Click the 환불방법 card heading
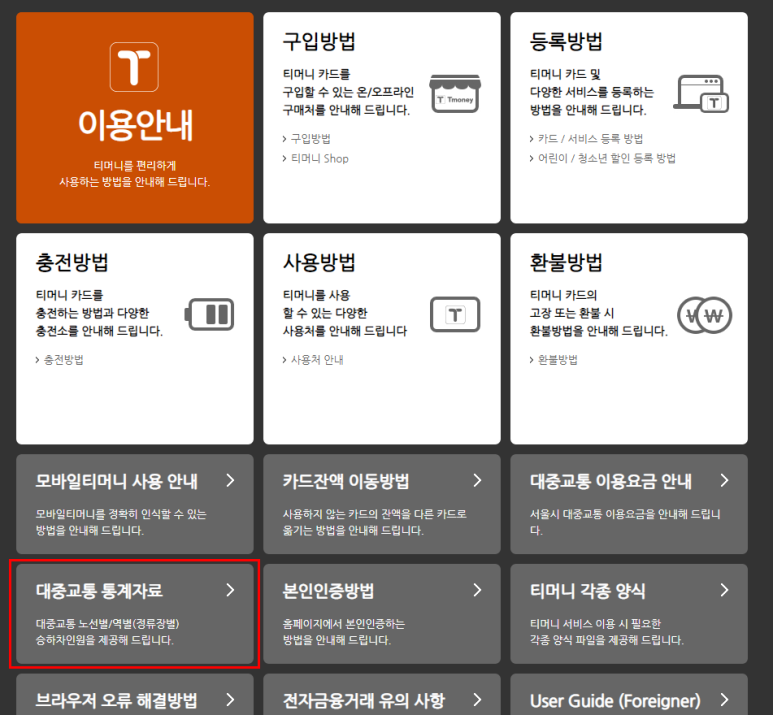 566,262
